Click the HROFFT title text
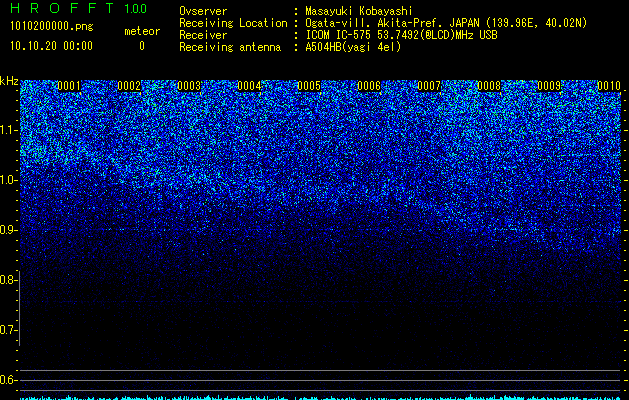 62,8
